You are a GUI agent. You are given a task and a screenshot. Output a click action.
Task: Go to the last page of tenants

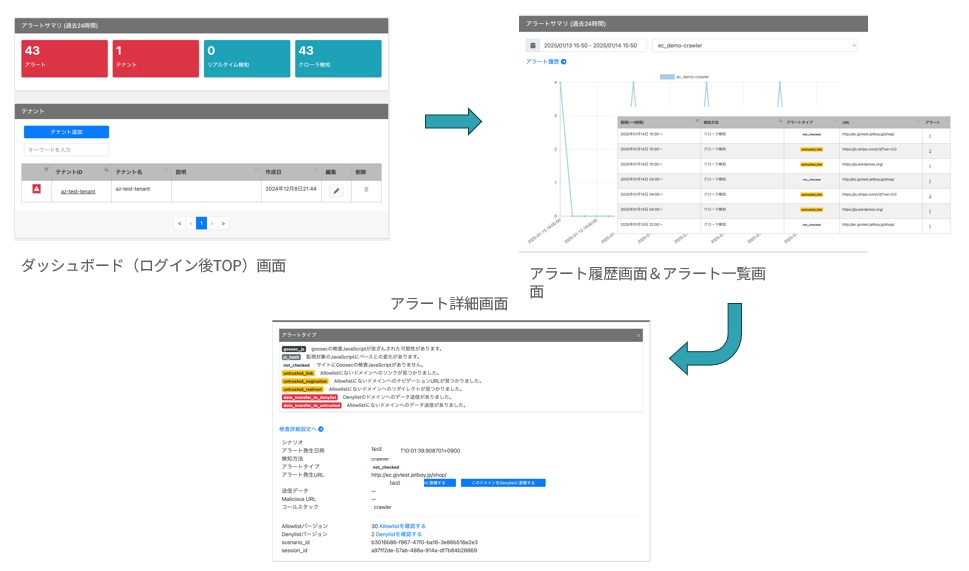224,223
